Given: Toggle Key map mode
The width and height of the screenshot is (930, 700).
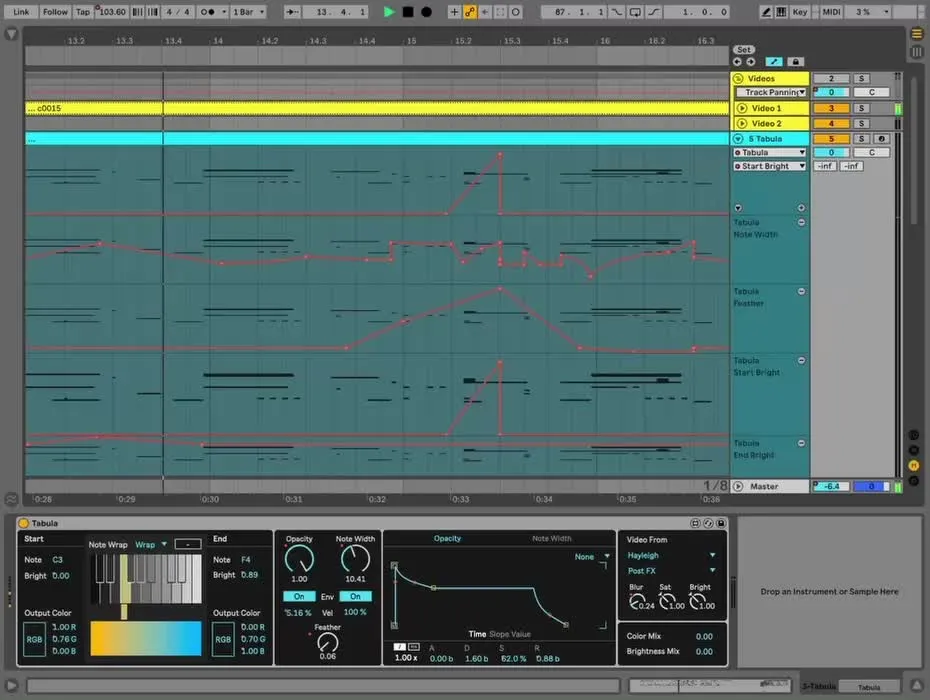Looking at the screenshot, I should click(800, 12).
